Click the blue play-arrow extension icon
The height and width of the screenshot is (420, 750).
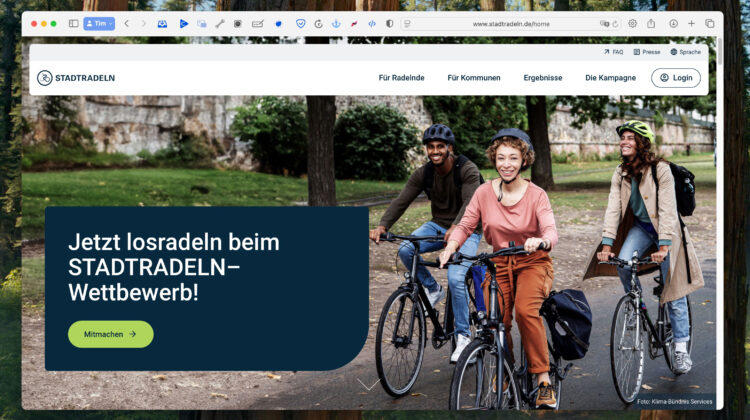184,23
